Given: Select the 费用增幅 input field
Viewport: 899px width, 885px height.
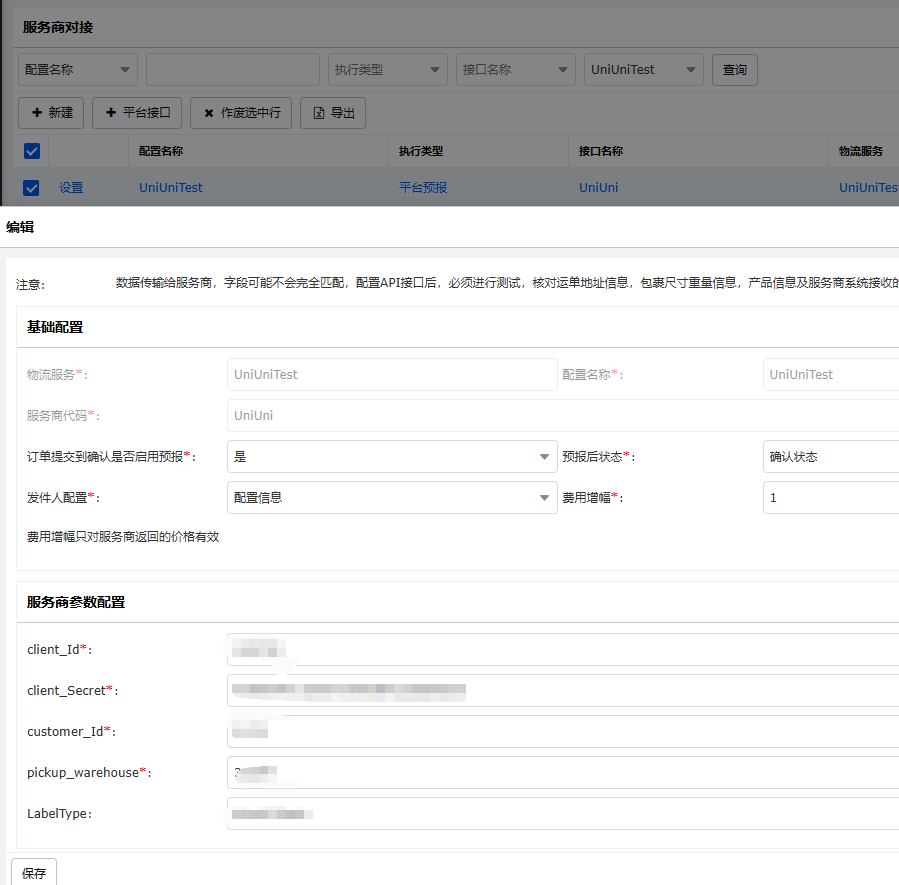Looking at the screenshot, I should click(x=830, y=498).
